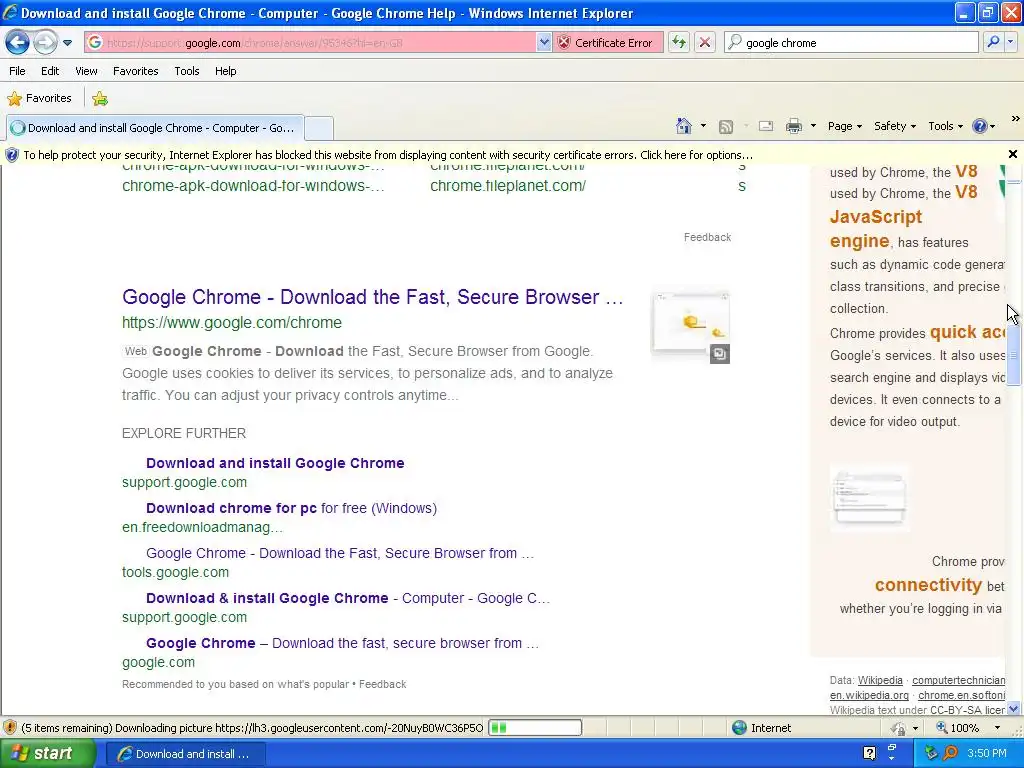Click the Protected Mode status icon
1024x768 pixels.
point(899,728)
